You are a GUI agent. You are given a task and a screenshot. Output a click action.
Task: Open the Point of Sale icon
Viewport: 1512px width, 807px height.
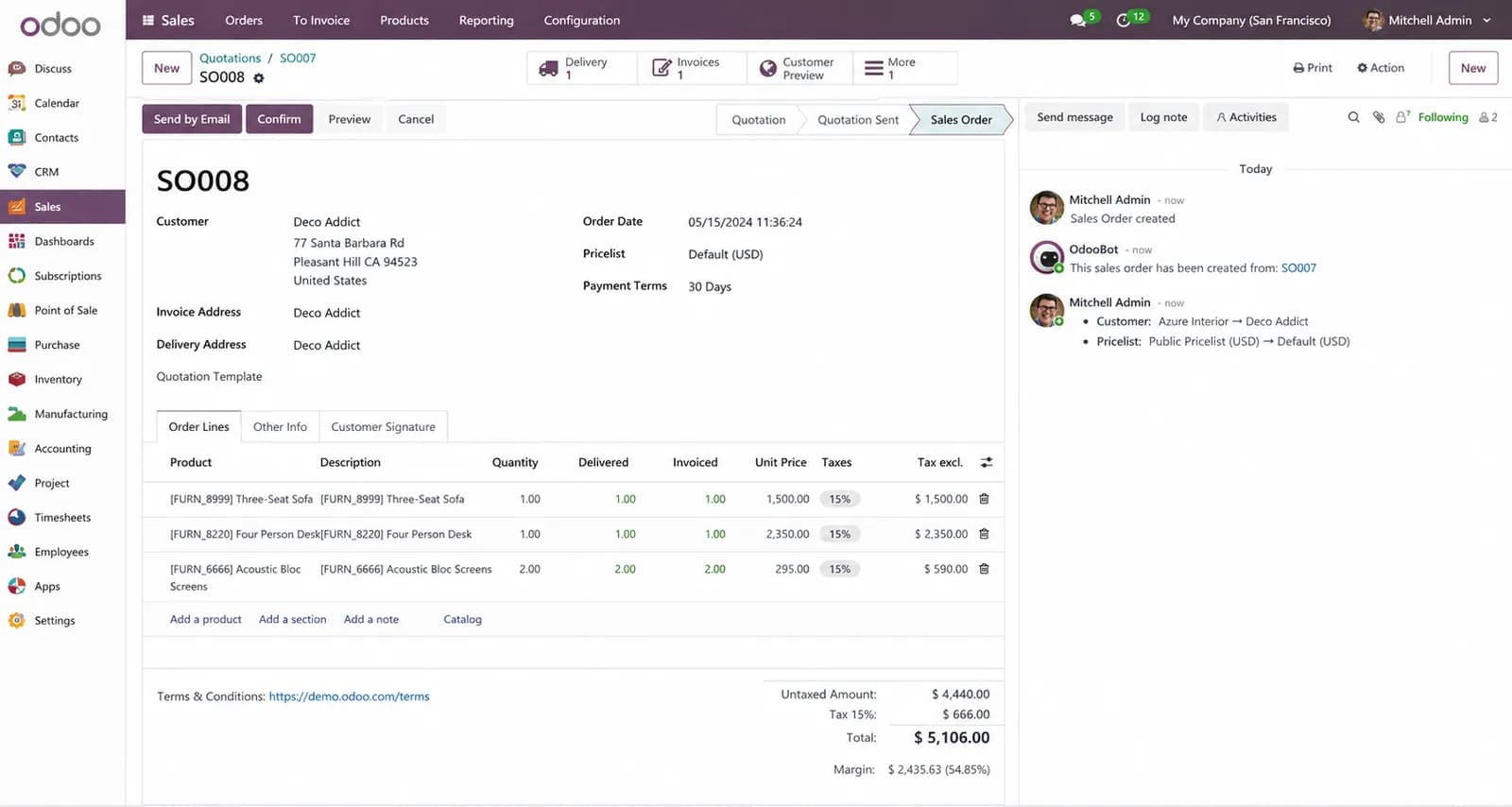(x=17, y=311)
